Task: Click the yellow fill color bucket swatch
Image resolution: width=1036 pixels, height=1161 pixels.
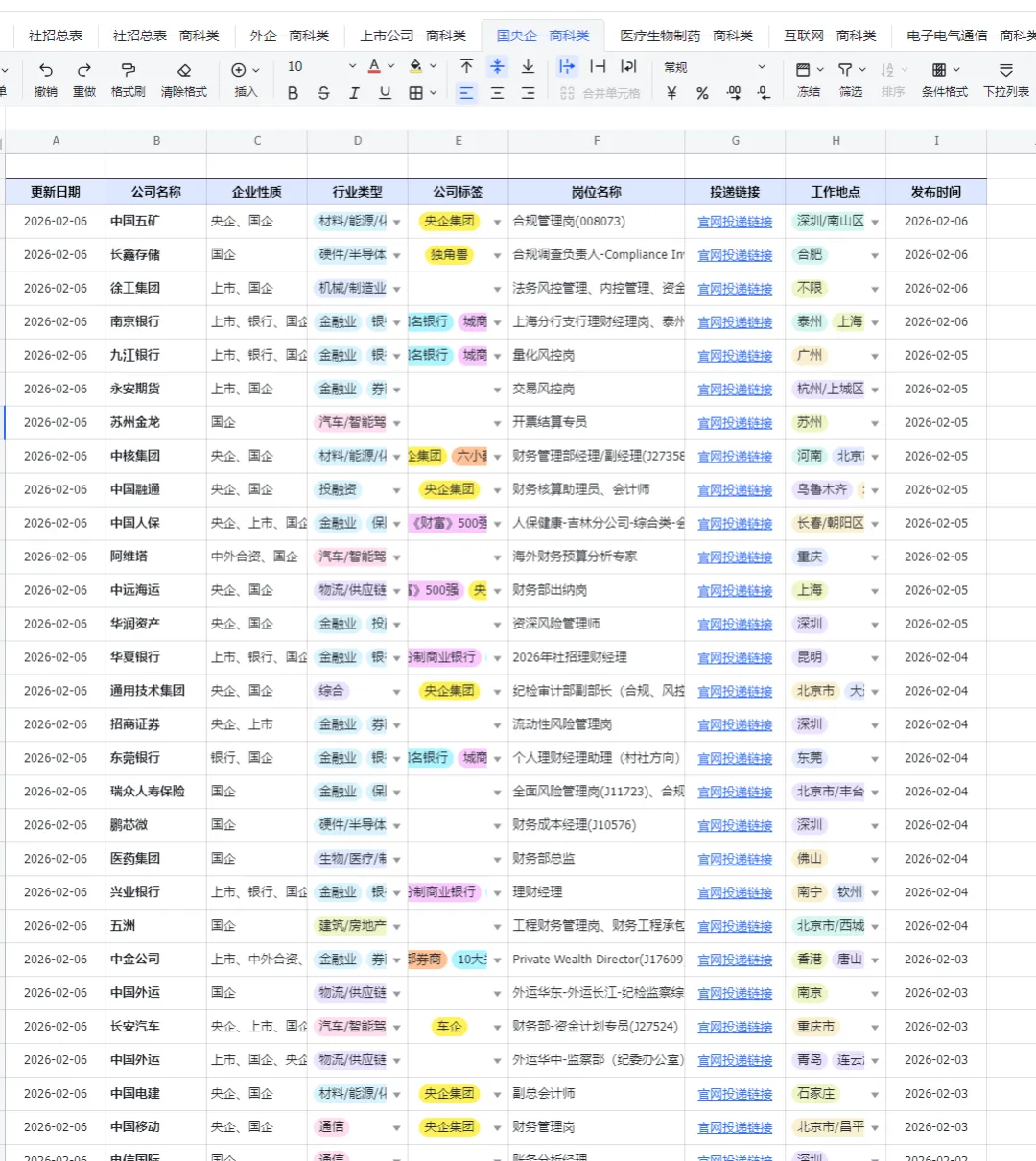Action: coord(415,66)
